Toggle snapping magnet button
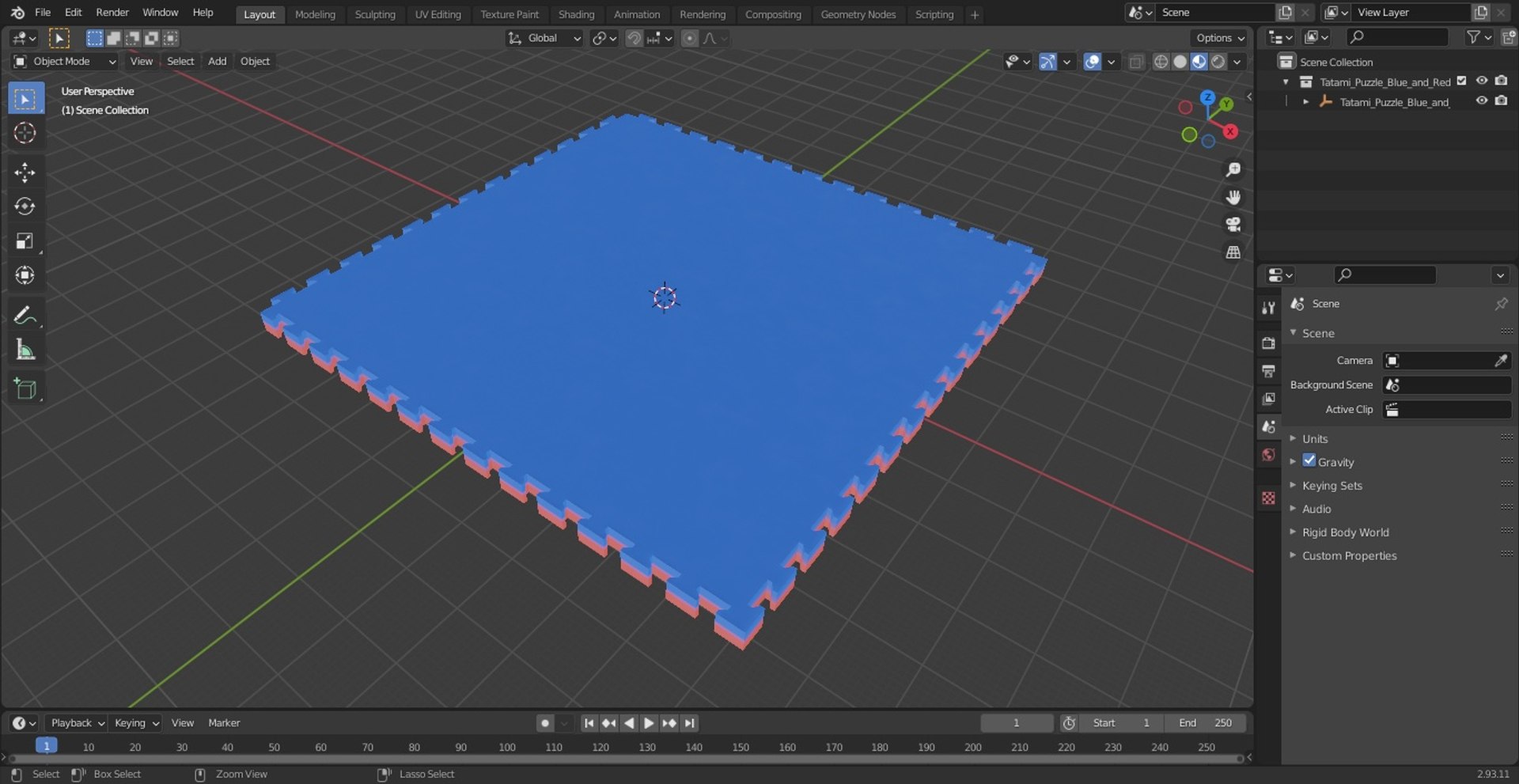 coord(634,38)
